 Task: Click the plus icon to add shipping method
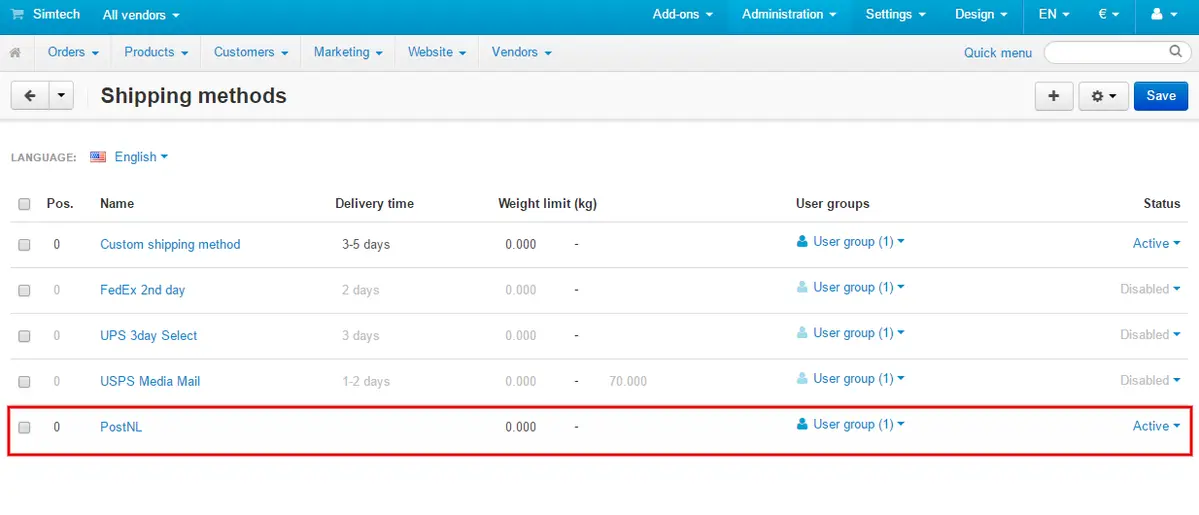tap(1053, 96)
